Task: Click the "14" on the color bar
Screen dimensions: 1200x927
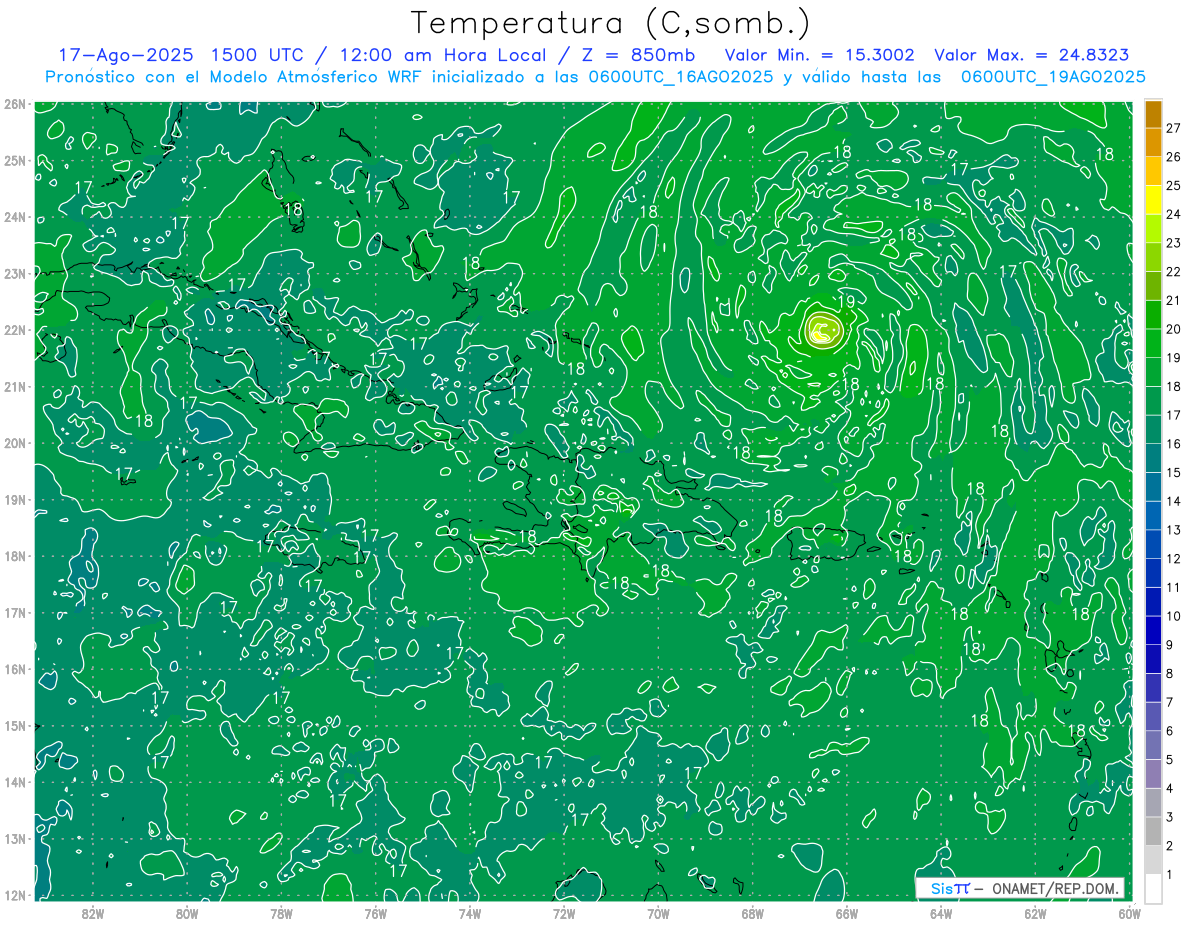Action: click(1174, 501)
